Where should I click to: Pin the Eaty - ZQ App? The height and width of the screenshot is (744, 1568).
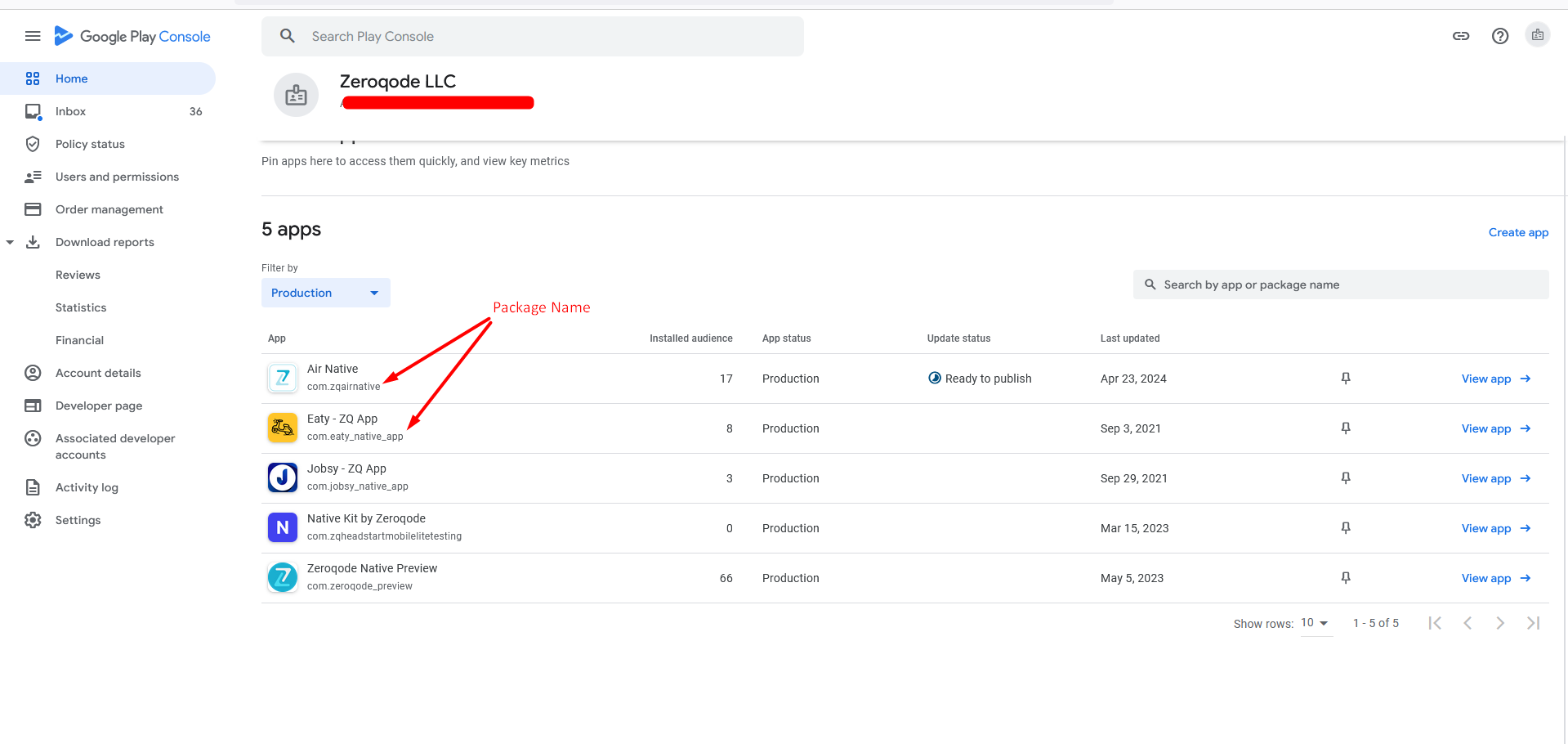point(1346,428)
